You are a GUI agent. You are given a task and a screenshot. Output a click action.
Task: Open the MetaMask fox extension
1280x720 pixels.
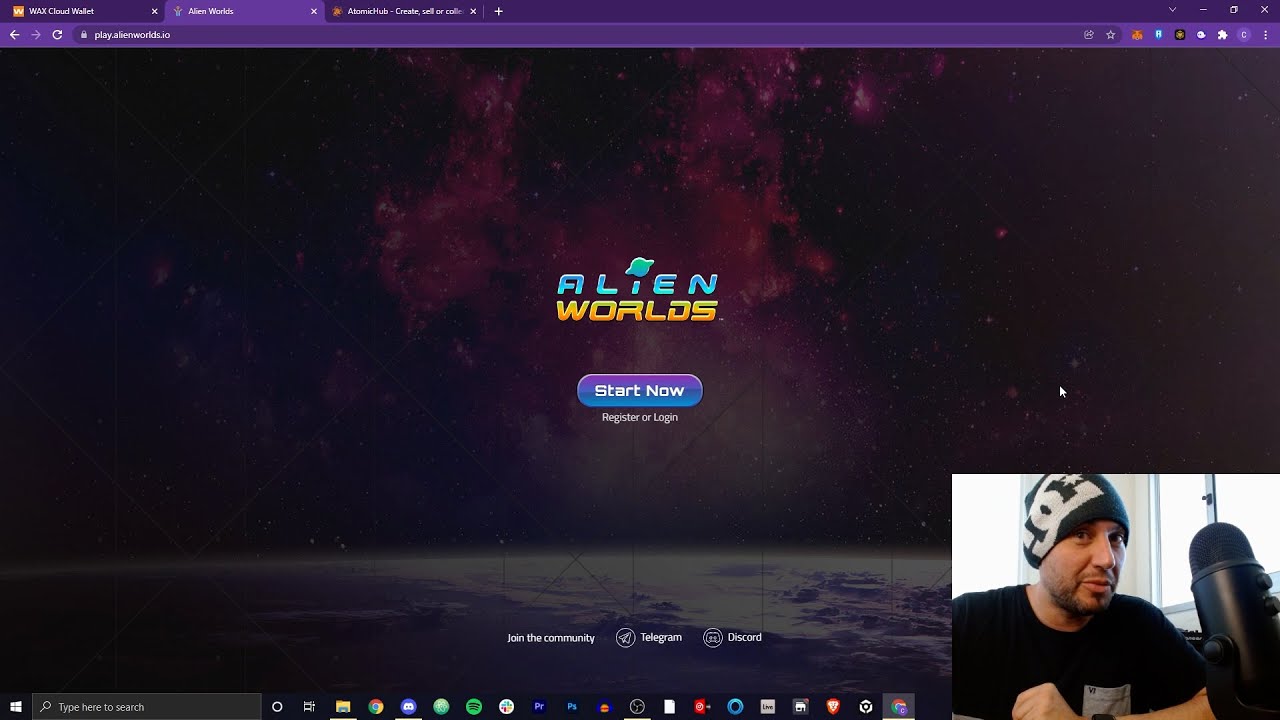(x=1137, y=34)
